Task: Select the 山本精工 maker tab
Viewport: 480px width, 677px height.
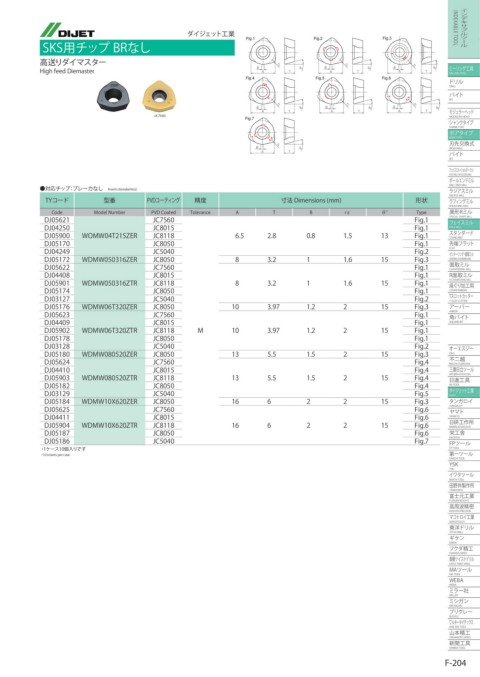Action: 464,634
